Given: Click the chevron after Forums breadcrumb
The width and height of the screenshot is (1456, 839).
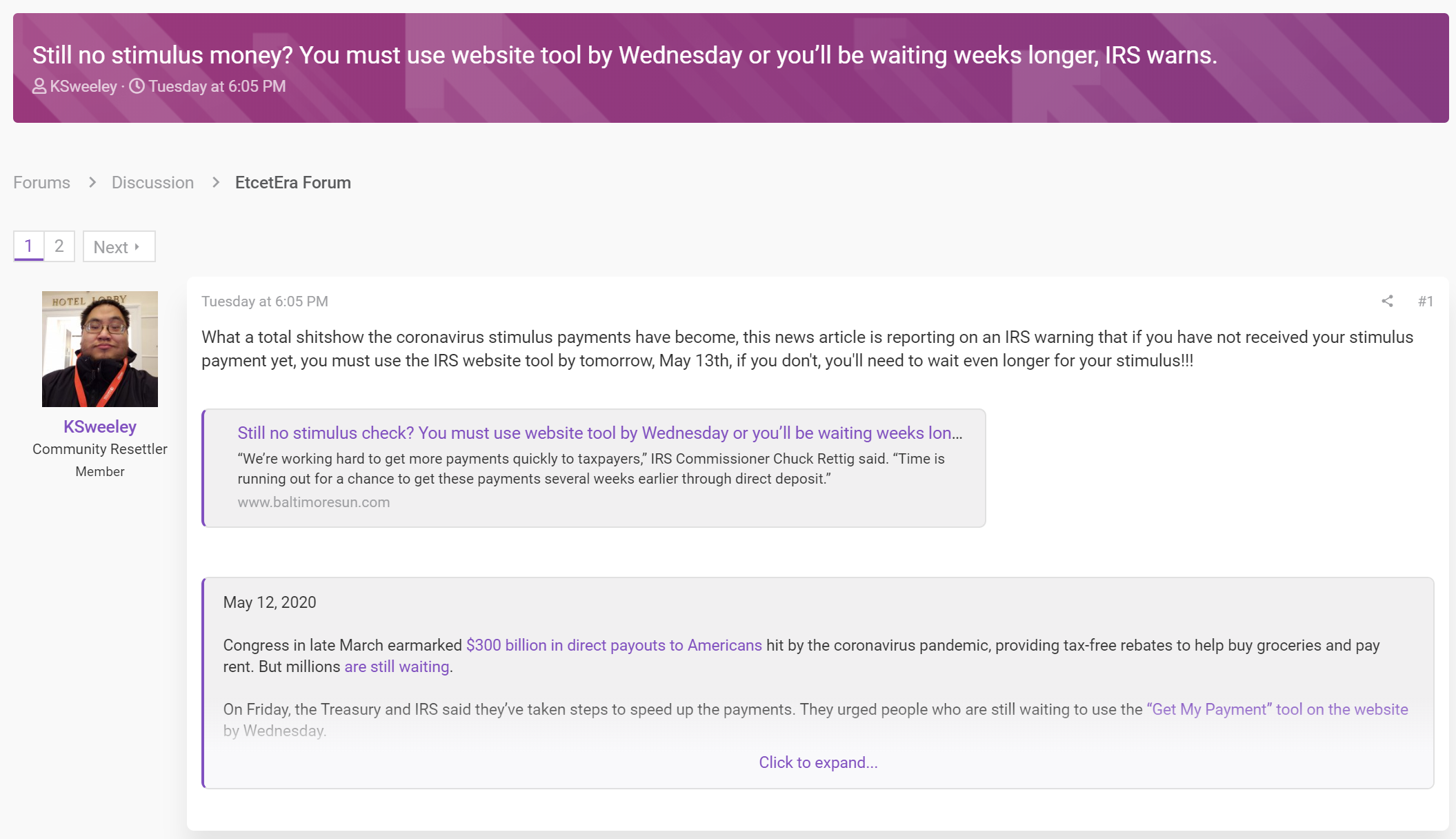Looking at the screenshot, I should pyautogui.click(x=92, y=182).
